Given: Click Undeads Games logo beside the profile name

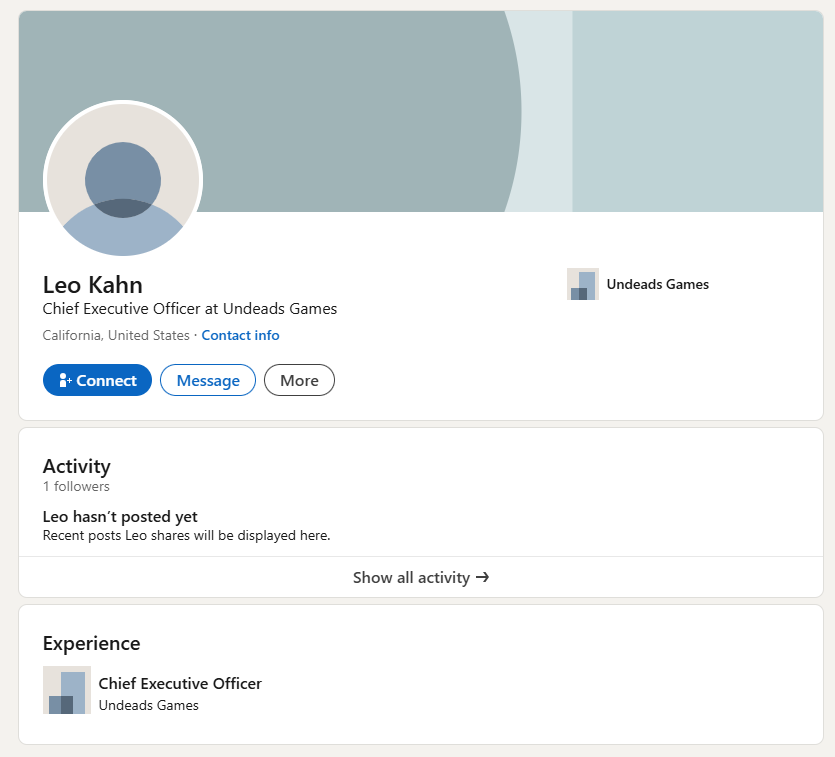Looking at the screenshot, I should click(582, 284).
